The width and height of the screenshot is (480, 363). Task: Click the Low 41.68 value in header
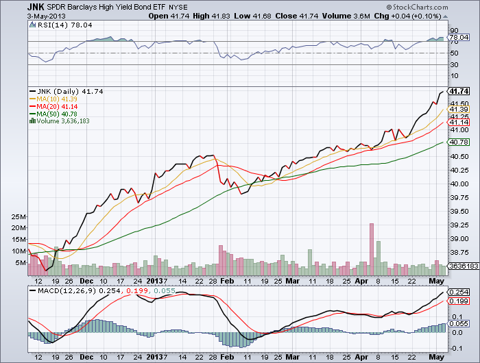[252, 16]
